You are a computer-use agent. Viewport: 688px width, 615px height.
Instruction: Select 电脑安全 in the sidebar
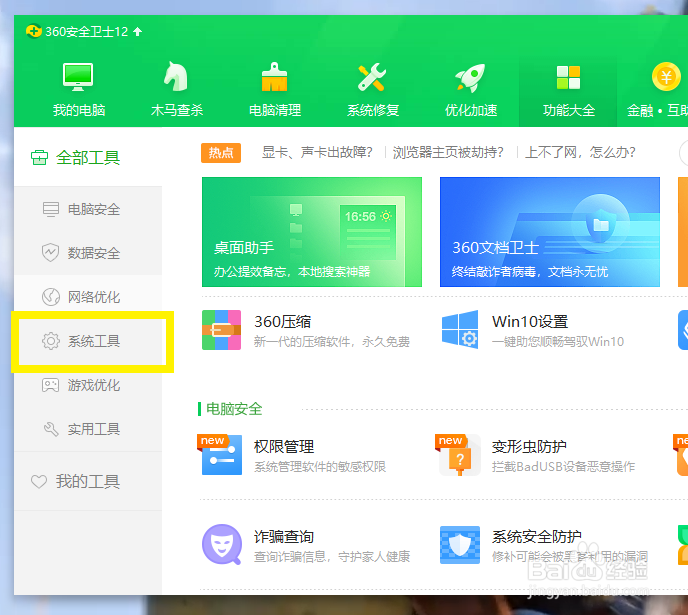pyautogui.click(x=88, y=209)
